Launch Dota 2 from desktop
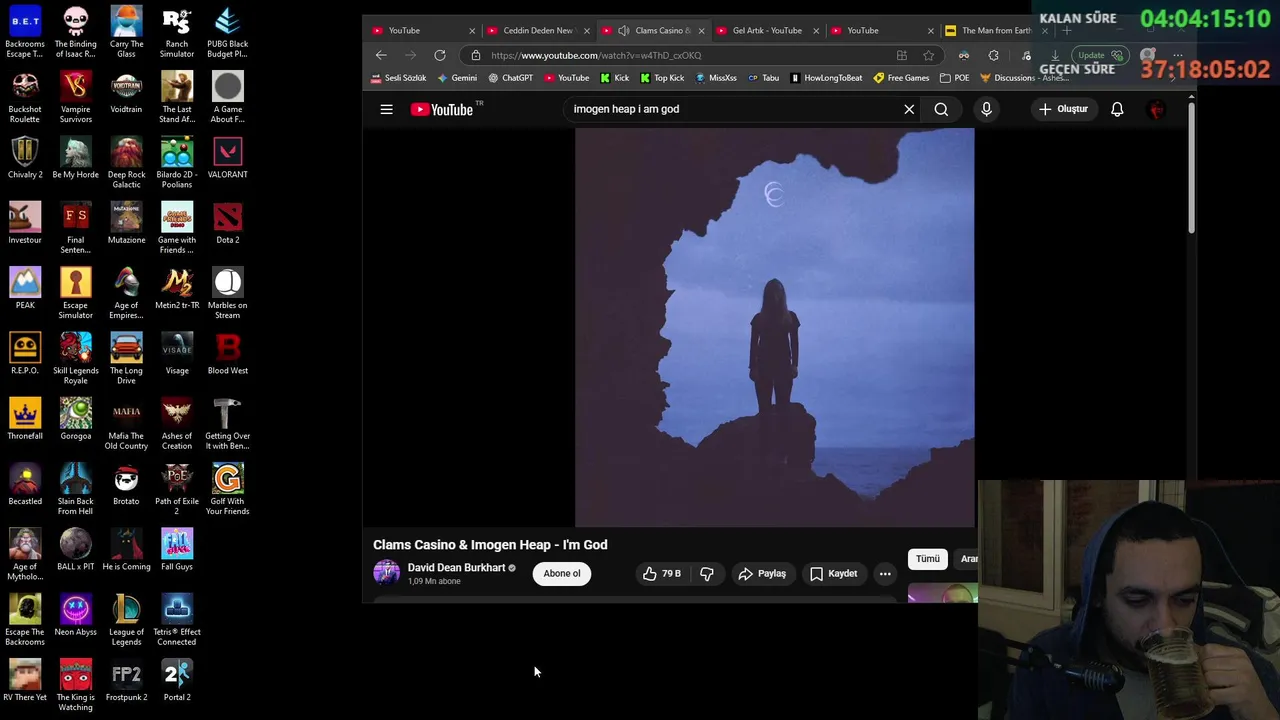This screenshot has width=1280, height=720. point(227,223)
